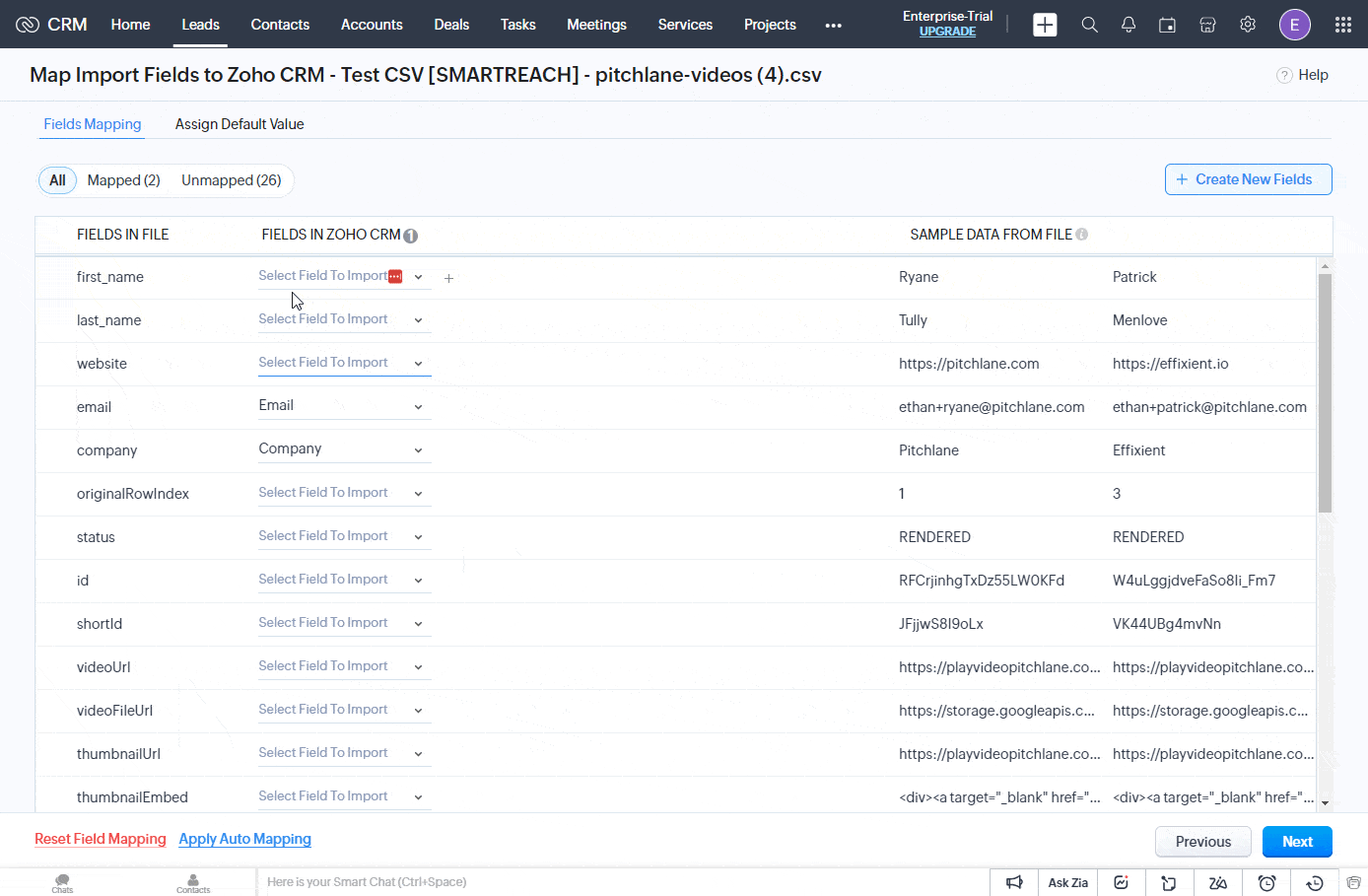Screen dimensions: 1368x896
Task: Open Chats in bottom bar
Action: 62,882
